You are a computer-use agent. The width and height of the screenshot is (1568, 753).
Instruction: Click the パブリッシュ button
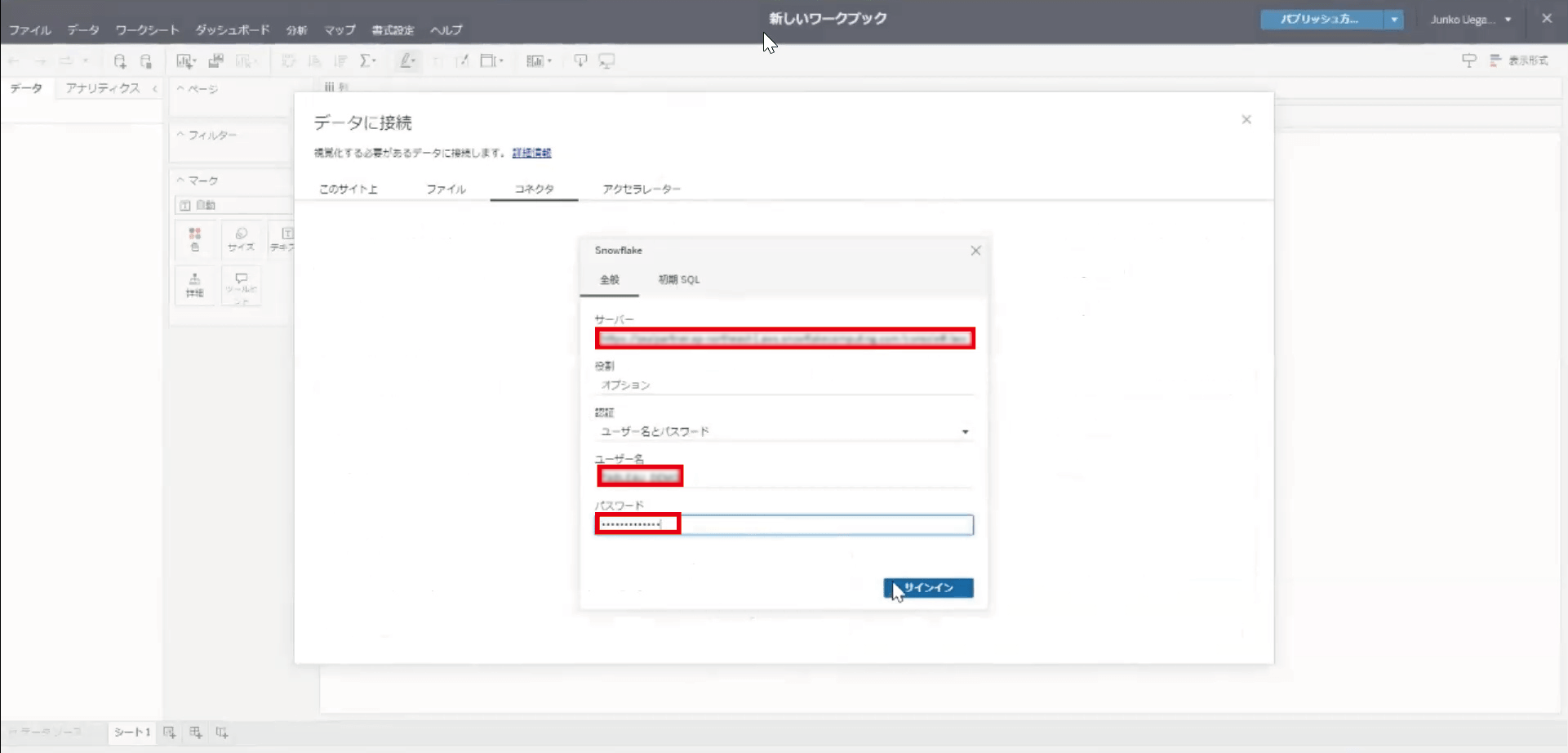[1321, 20]
